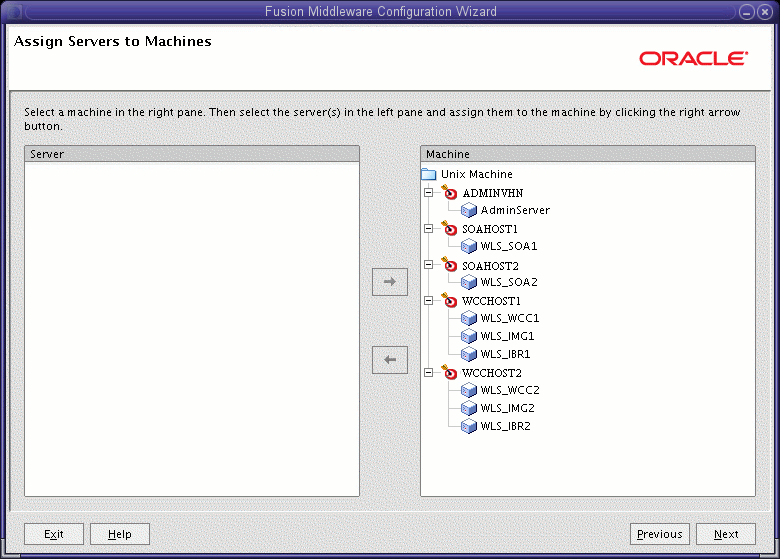Click the WLS_WCC1 server cube icon
The image size is (780, 559).
coord(469,318)
